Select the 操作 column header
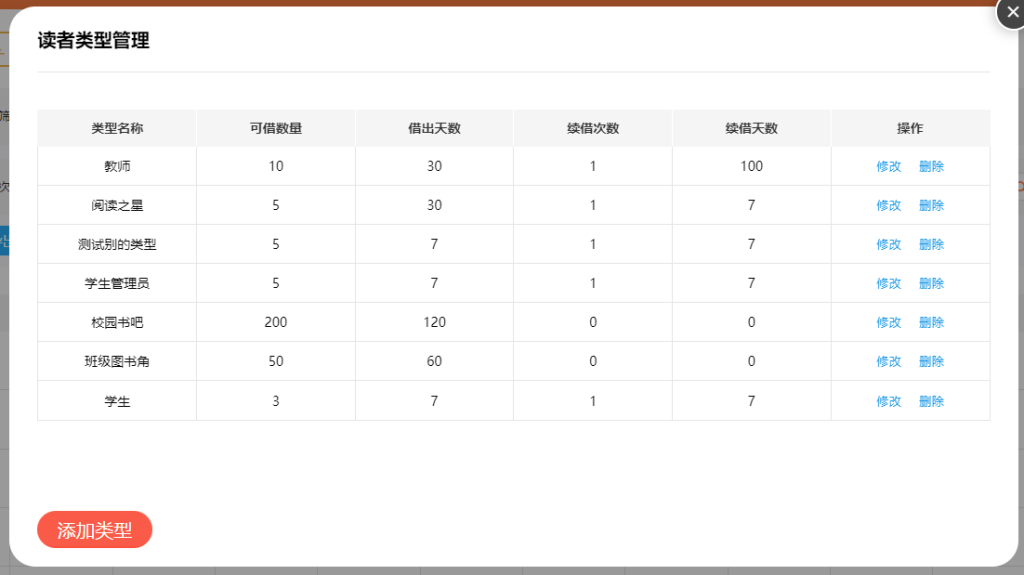1024x575 pixels. point(910,128)
